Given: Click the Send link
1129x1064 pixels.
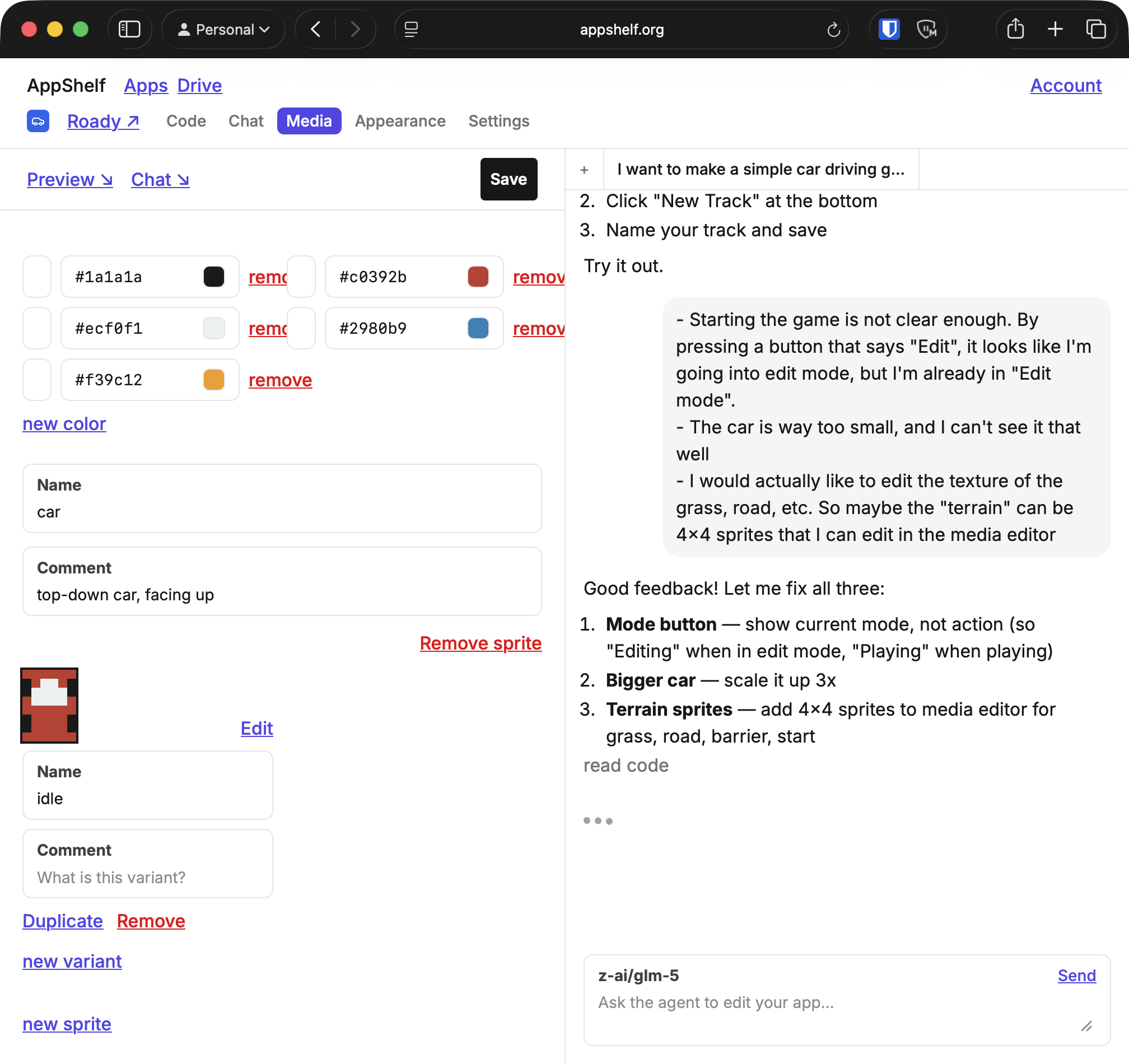Looking at the screenshot, I should coord(1077,976).
